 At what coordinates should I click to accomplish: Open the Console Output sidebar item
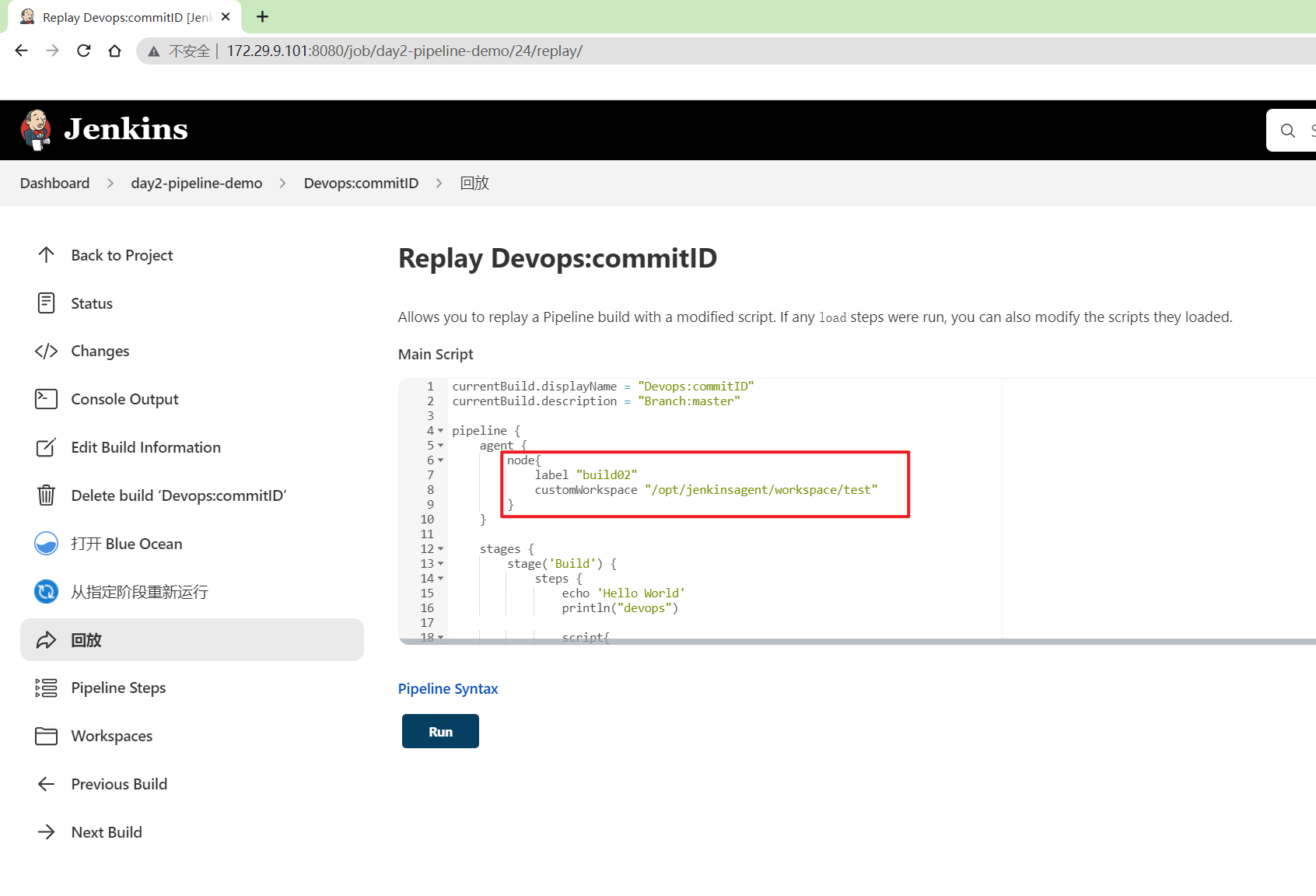[192, 399]
